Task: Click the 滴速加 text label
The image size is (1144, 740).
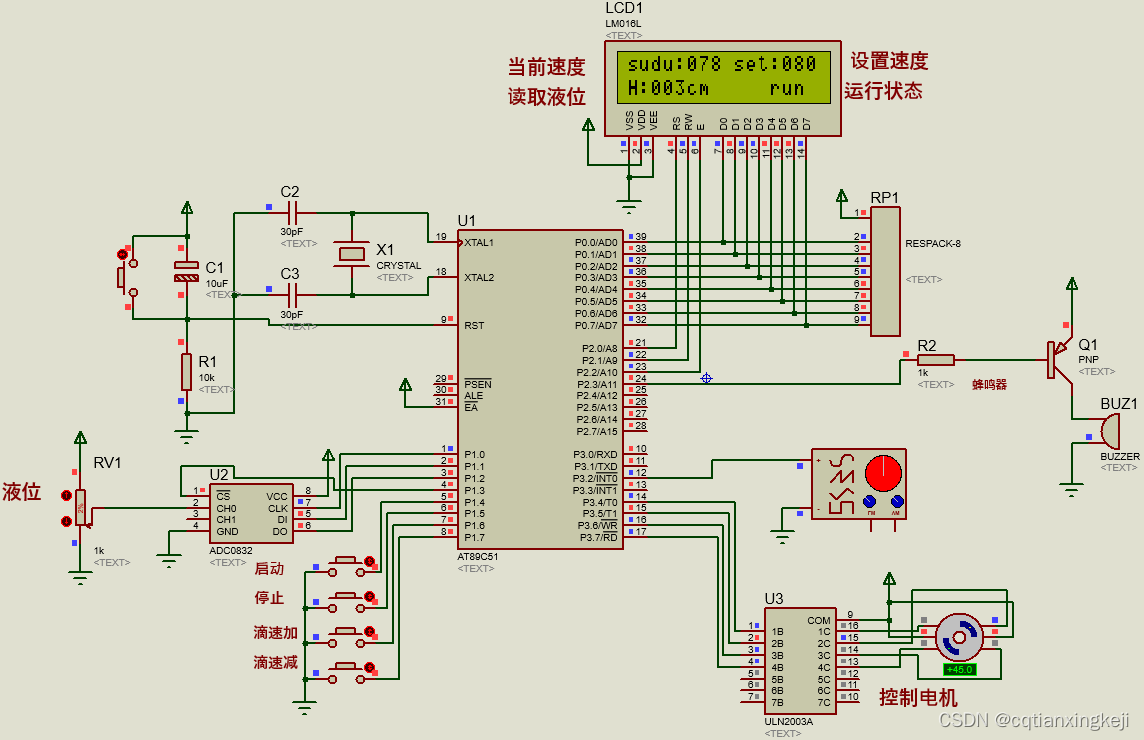Action: (x=276, y=632)
